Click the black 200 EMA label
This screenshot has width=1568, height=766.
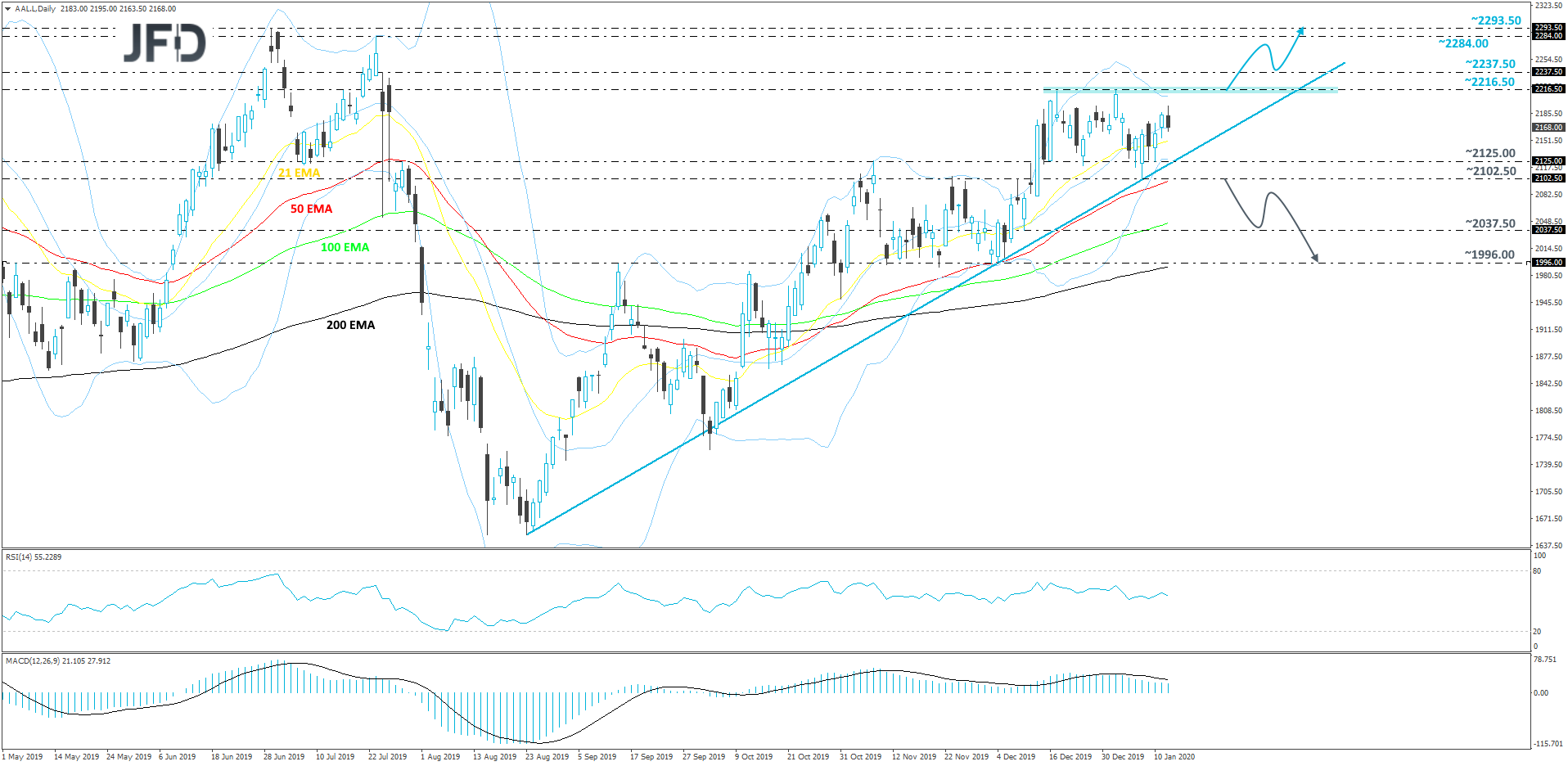tap(349, 325)
